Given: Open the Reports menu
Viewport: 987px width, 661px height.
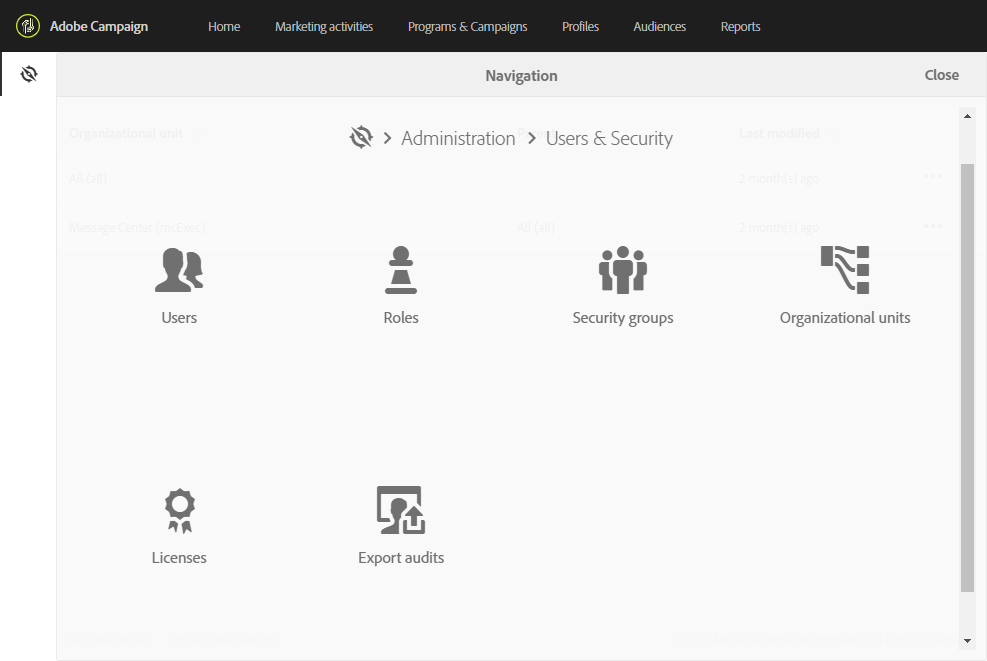Looking at the screenshot, I should pyautogui.click(x=740, y=26).
